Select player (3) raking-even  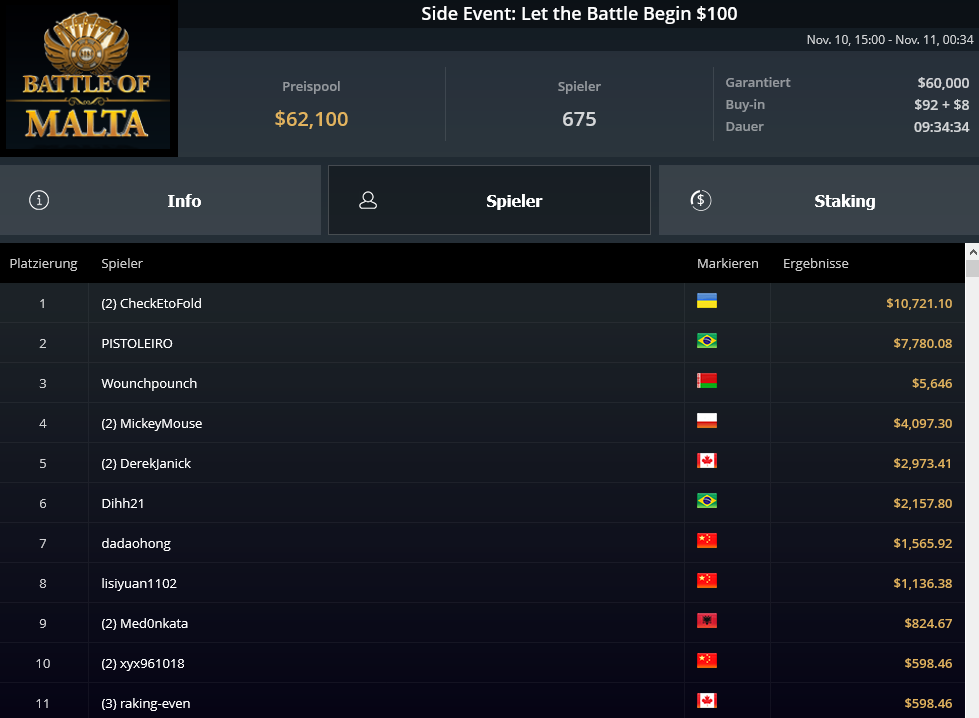[145, 703]
